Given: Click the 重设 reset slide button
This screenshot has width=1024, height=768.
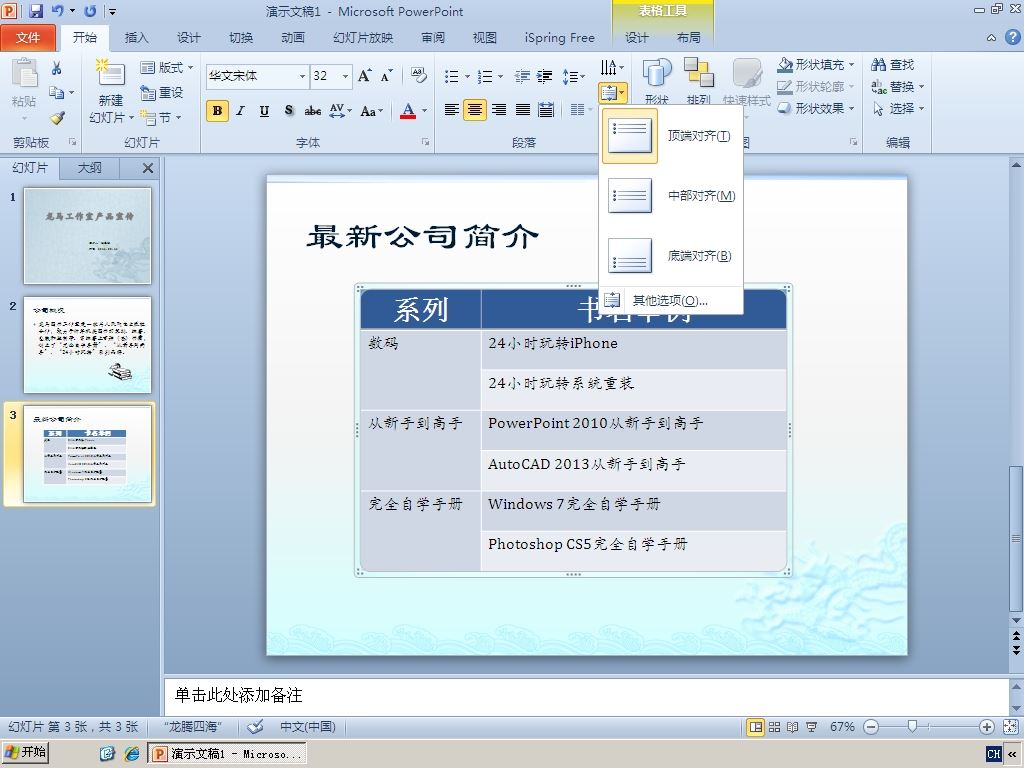Looking at the screenshot, I should coord(162,93).
